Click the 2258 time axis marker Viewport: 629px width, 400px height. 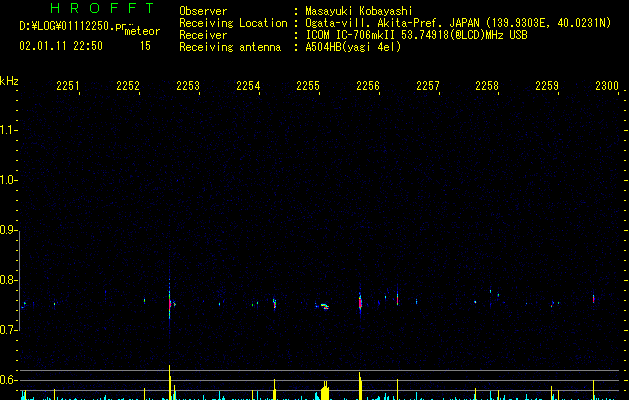point(487,85)
